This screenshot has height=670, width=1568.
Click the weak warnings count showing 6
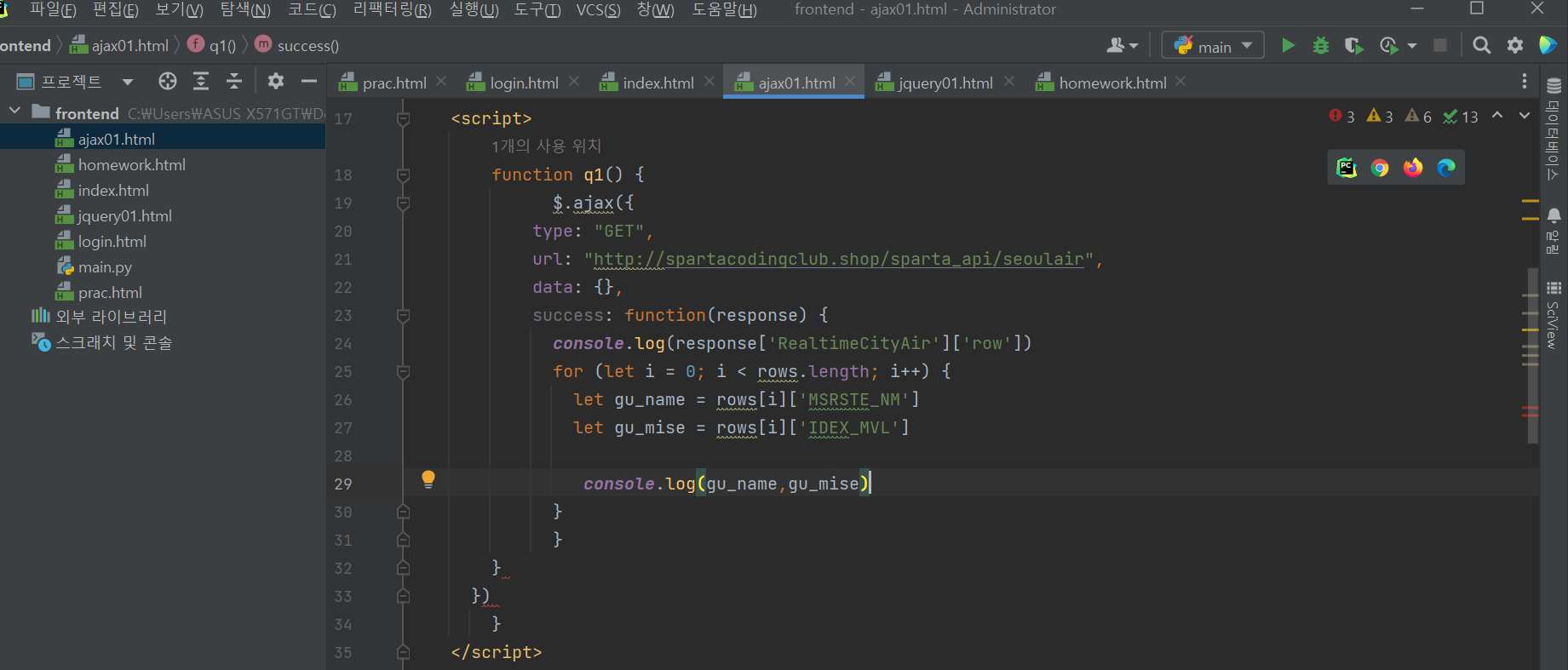1418,116
